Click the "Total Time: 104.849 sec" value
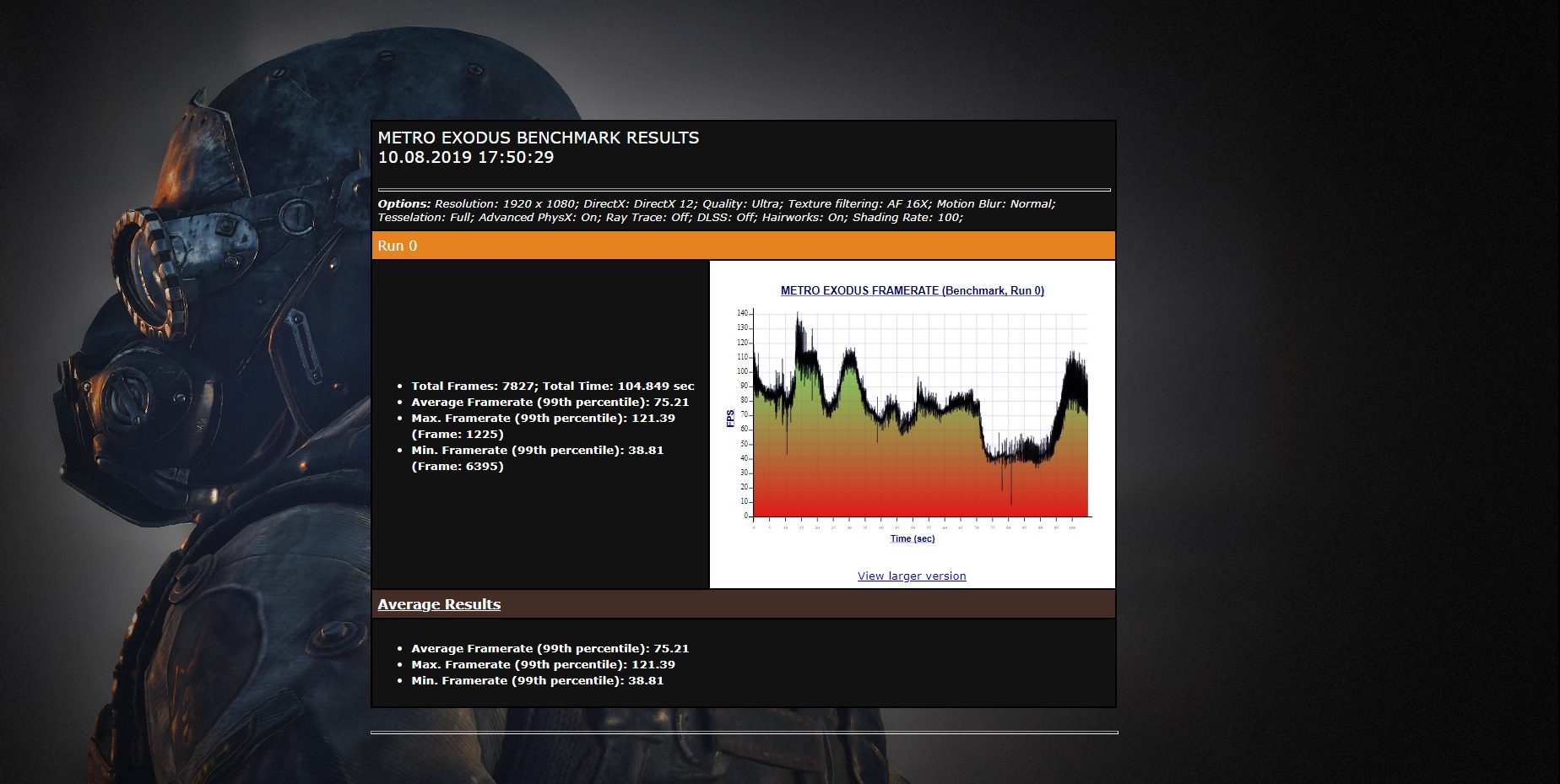Image resolution: width=1560 pixels, height=784 pixels. 619,386
